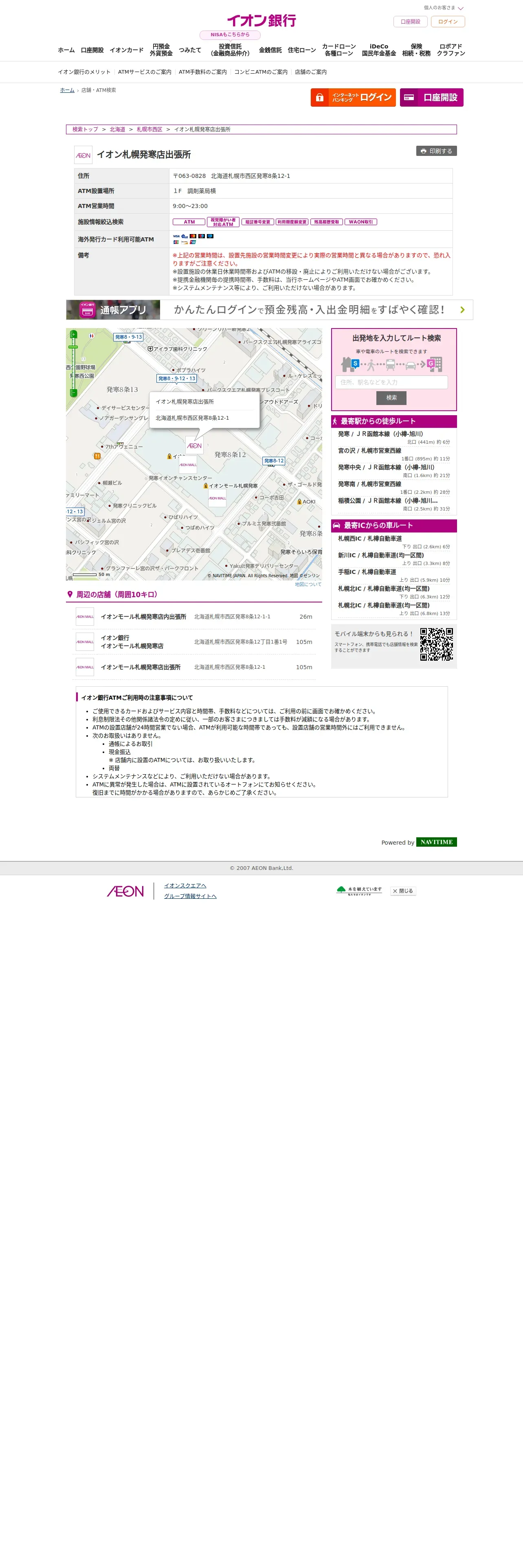This screenshot has height=1568, width=523.
Task: Click the NAVITIME logo
Action: click(x=437, y=843)
